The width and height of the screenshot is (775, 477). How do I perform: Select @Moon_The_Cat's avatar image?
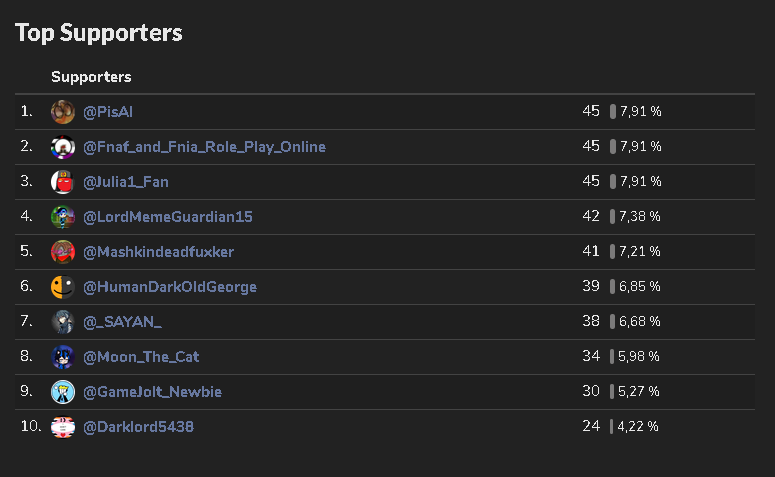63,357
